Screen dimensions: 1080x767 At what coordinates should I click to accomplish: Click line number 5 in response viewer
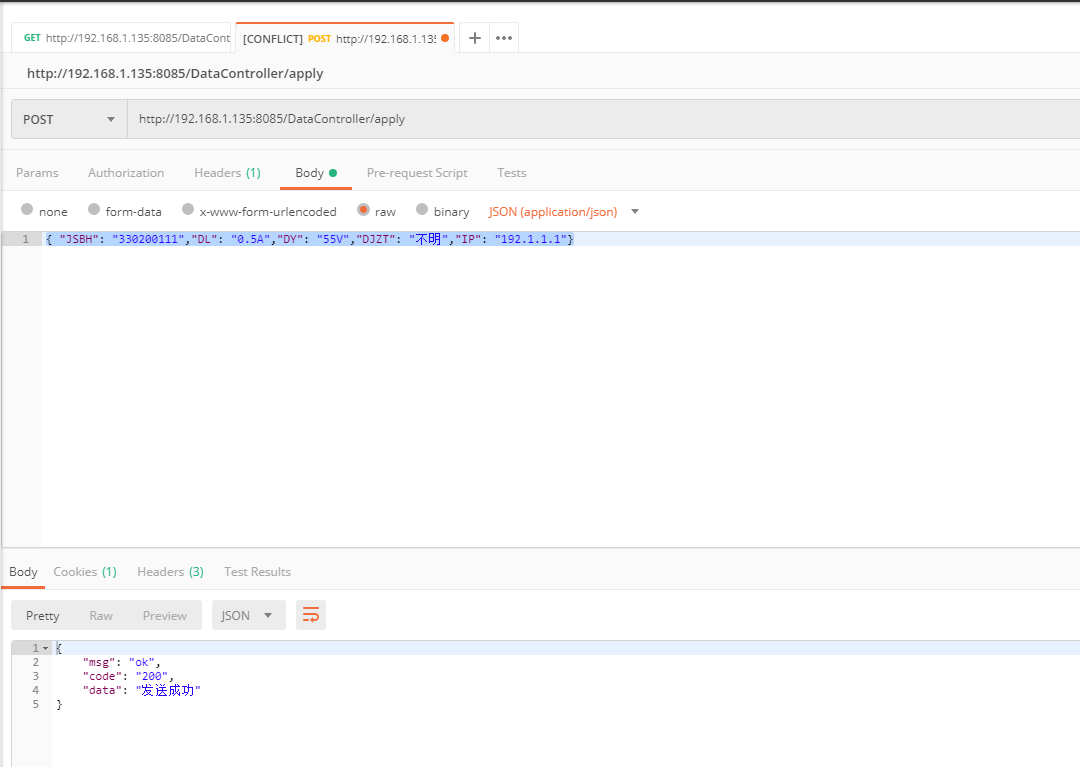pos(35,704)
